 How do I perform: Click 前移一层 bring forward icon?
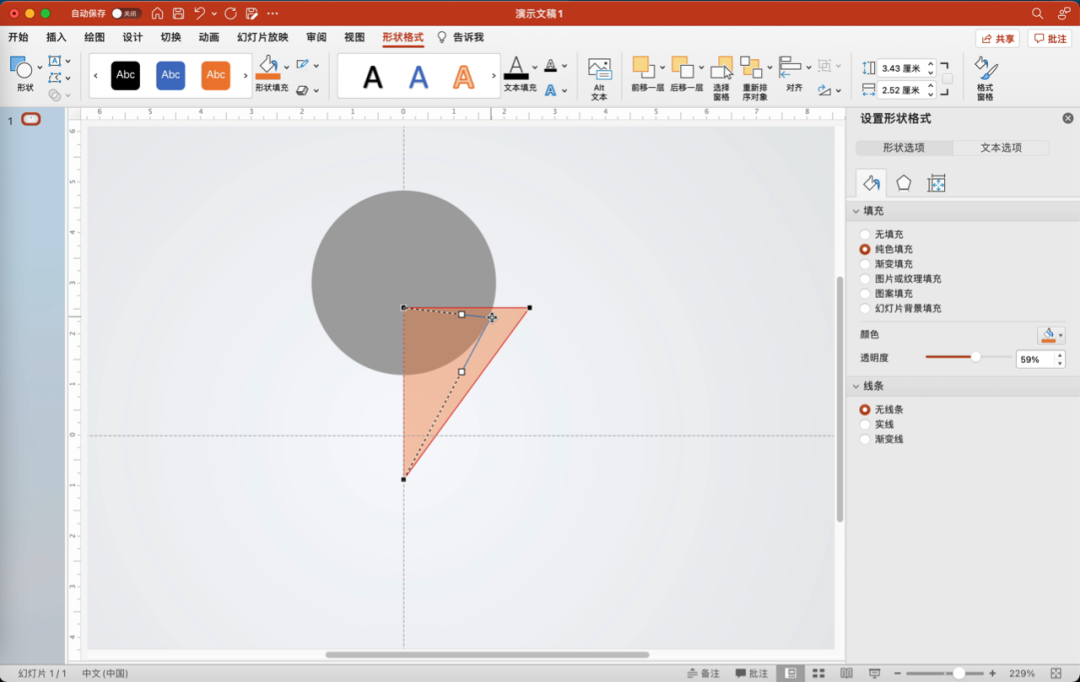click(643, 67)
